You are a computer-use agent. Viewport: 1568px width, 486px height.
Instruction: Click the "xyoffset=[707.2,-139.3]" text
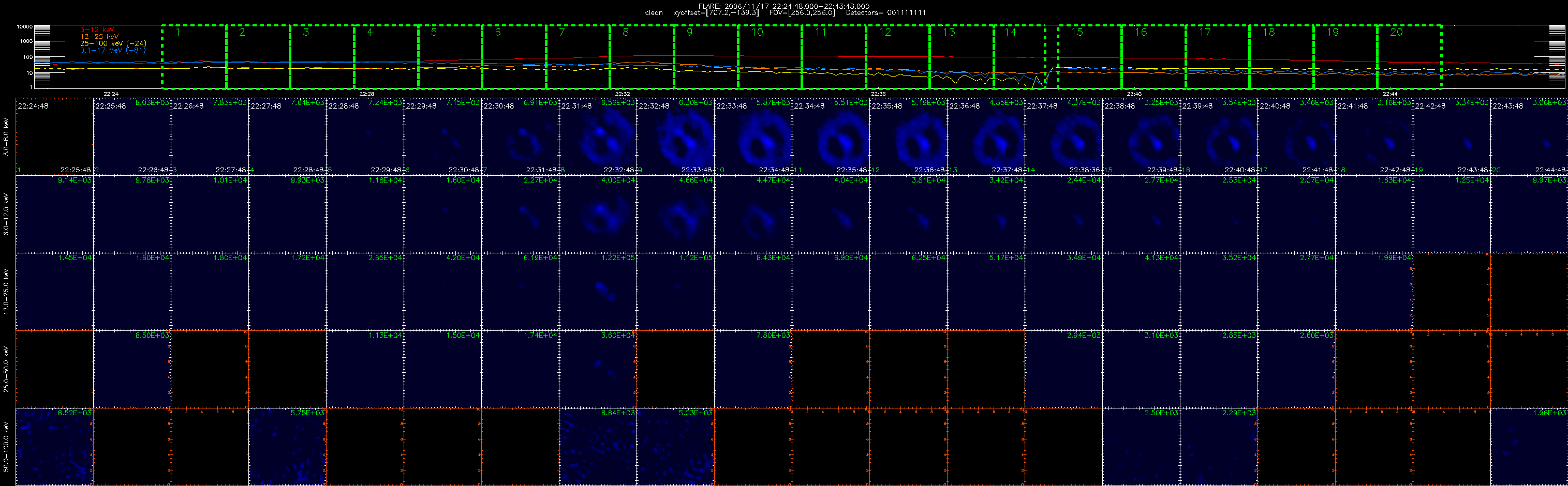click(716, 13)
